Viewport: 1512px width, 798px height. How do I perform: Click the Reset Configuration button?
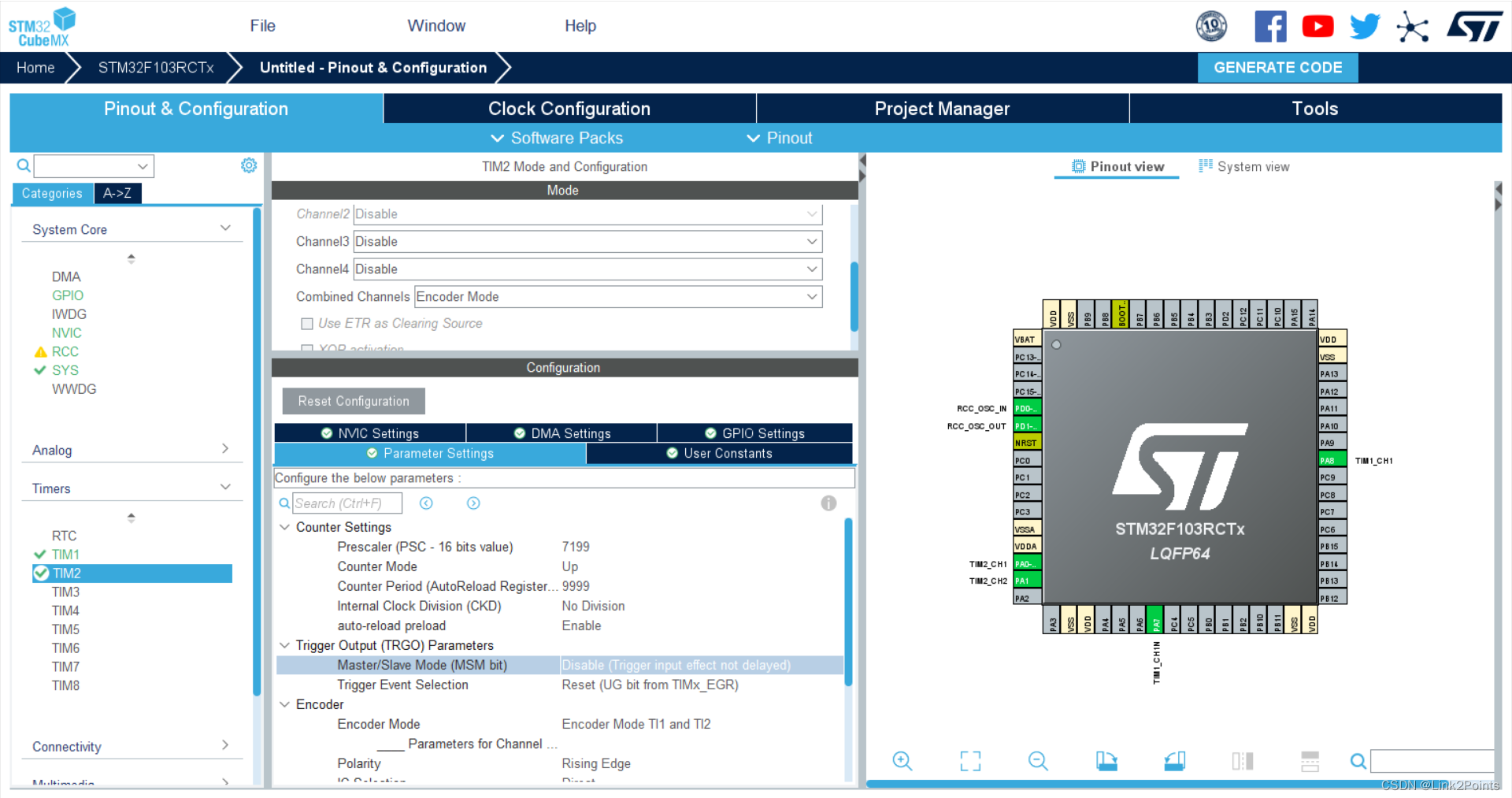[354, 401]
